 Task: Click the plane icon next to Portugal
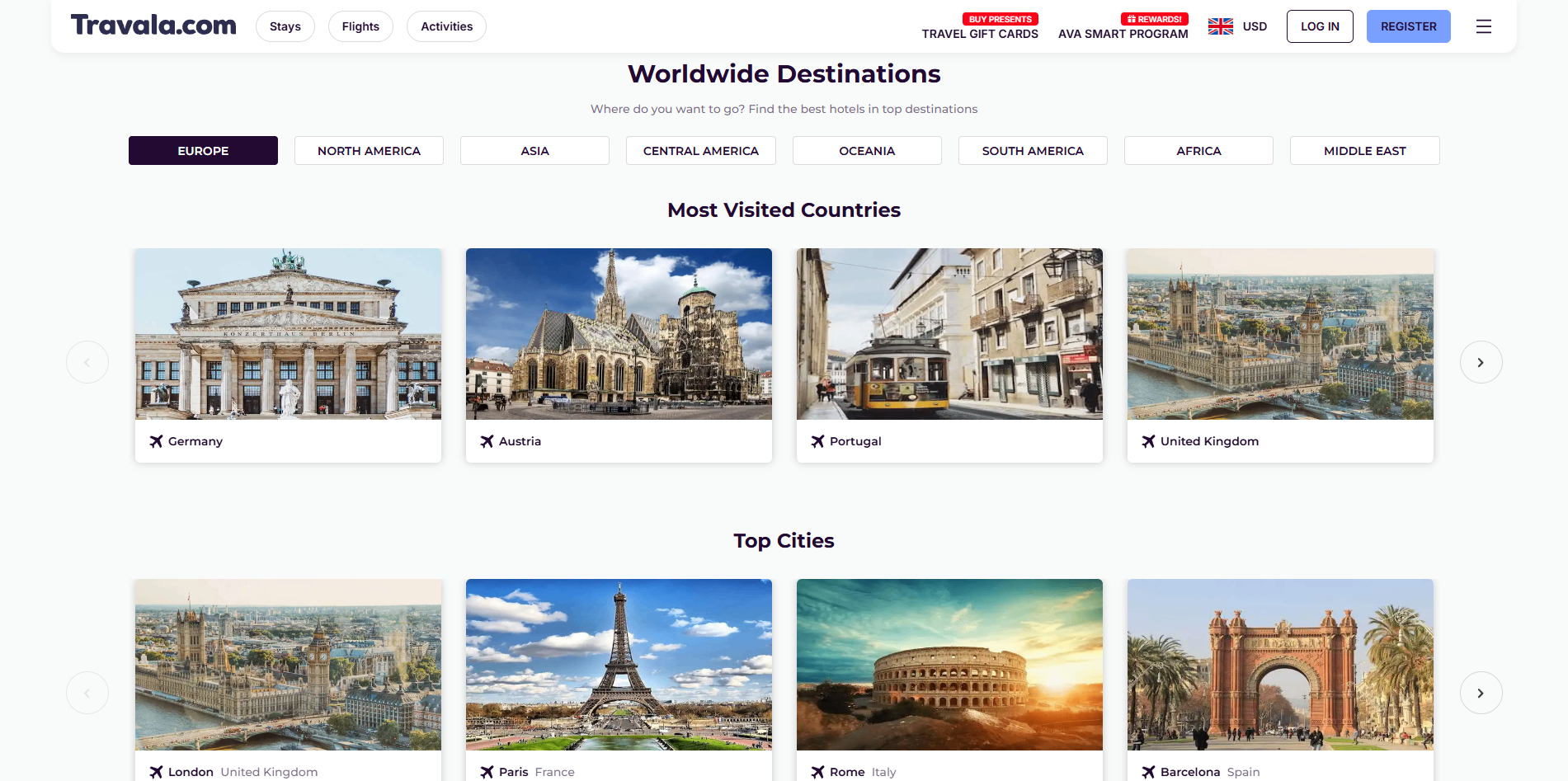point(817,441)
